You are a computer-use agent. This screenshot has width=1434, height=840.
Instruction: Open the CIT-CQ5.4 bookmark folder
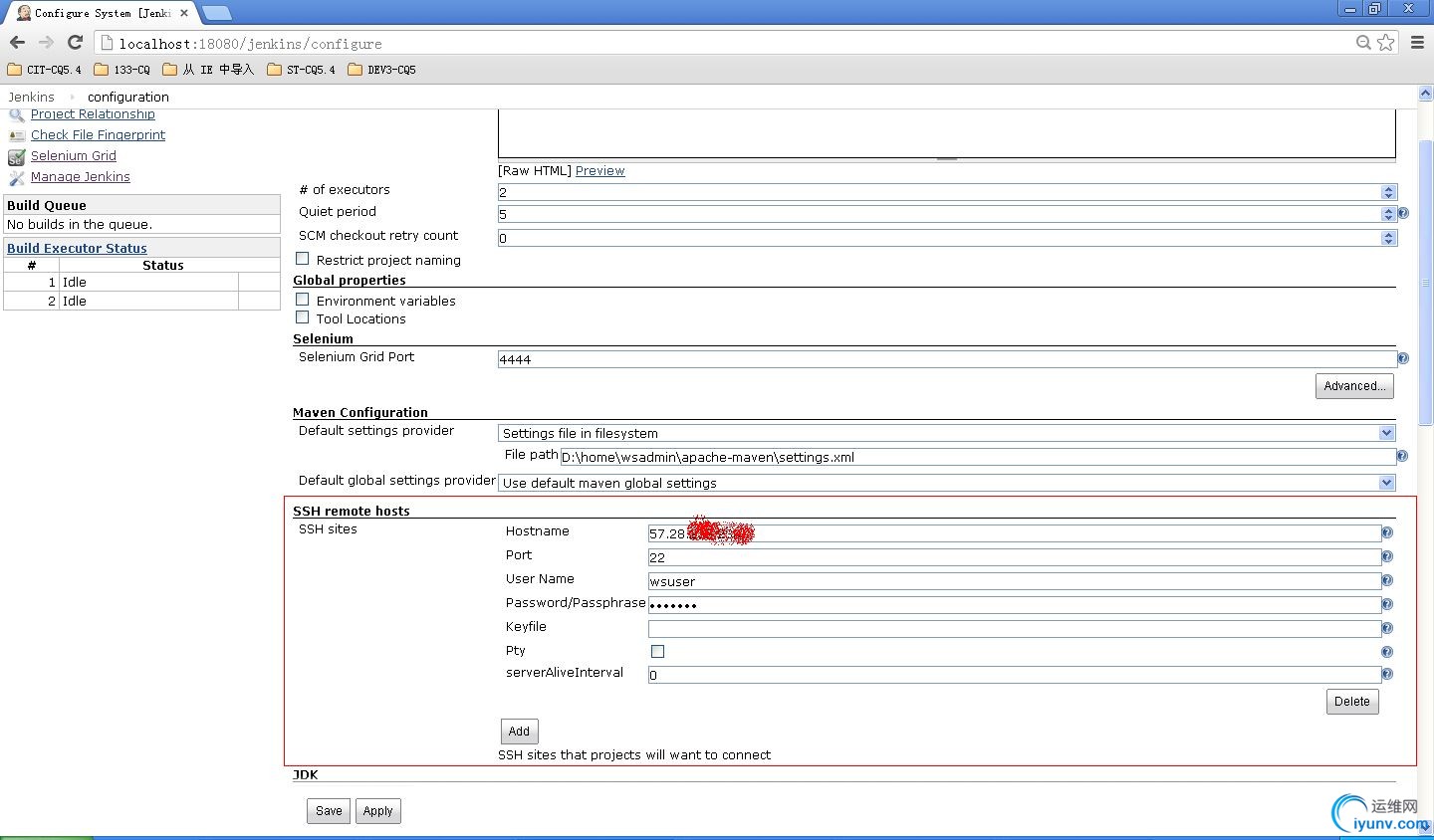point(44,70)
